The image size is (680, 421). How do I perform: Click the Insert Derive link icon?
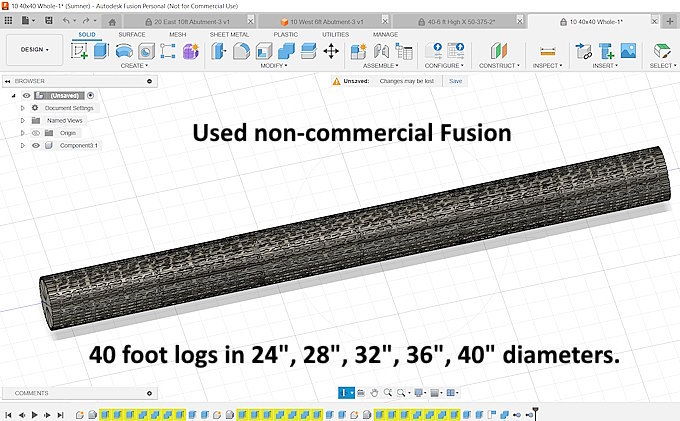583,51
